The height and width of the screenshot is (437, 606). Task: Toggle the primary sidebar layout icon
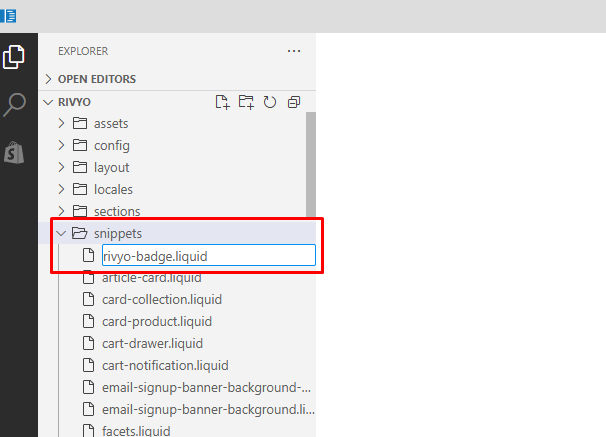(x=8, y=16)
